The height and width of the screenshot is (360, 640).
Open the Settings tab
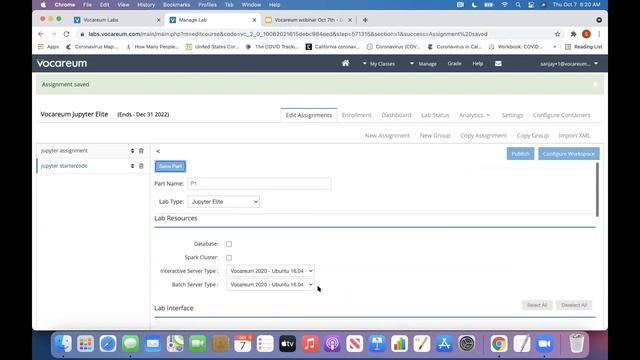[512, 115]
